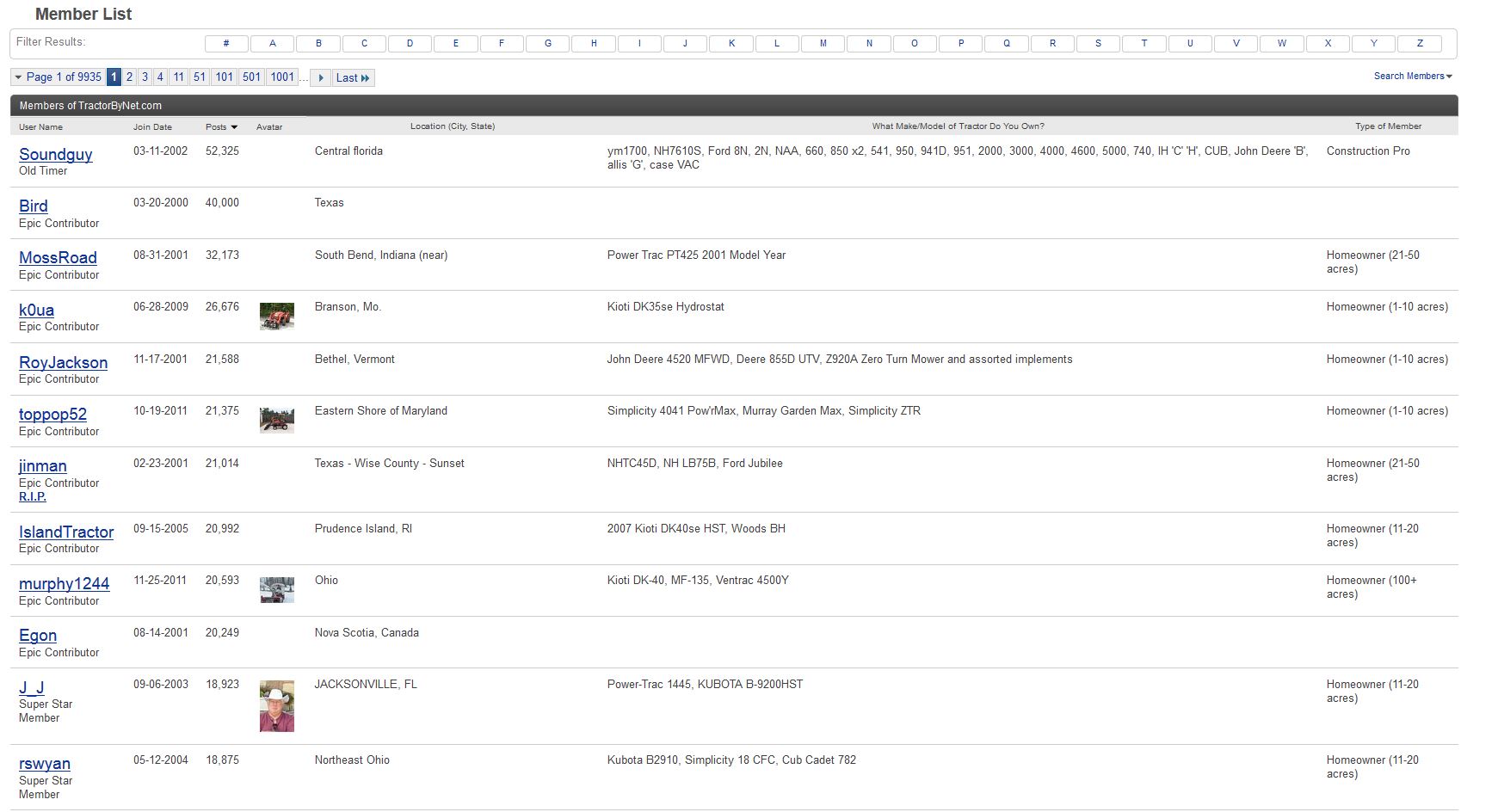Open IslandTractor's profile link
1498x812 pixels.
coord(66,532)
